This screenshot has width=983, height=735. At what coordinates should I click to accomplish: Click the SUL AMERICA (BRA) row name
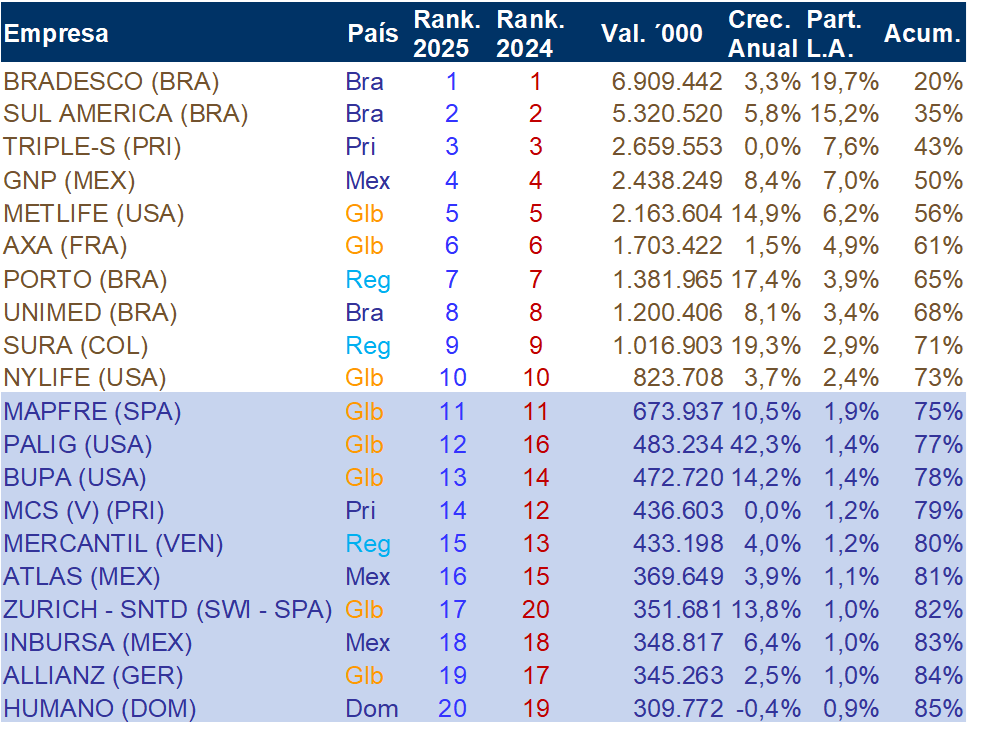tap(126, 114)
